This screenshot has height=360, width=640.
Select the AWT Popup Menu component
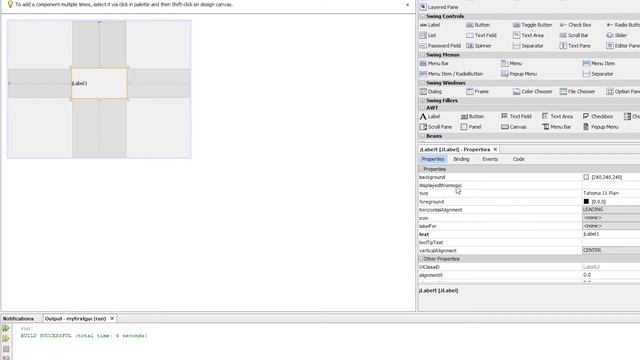pyautogui.click(x=600, y=127)
